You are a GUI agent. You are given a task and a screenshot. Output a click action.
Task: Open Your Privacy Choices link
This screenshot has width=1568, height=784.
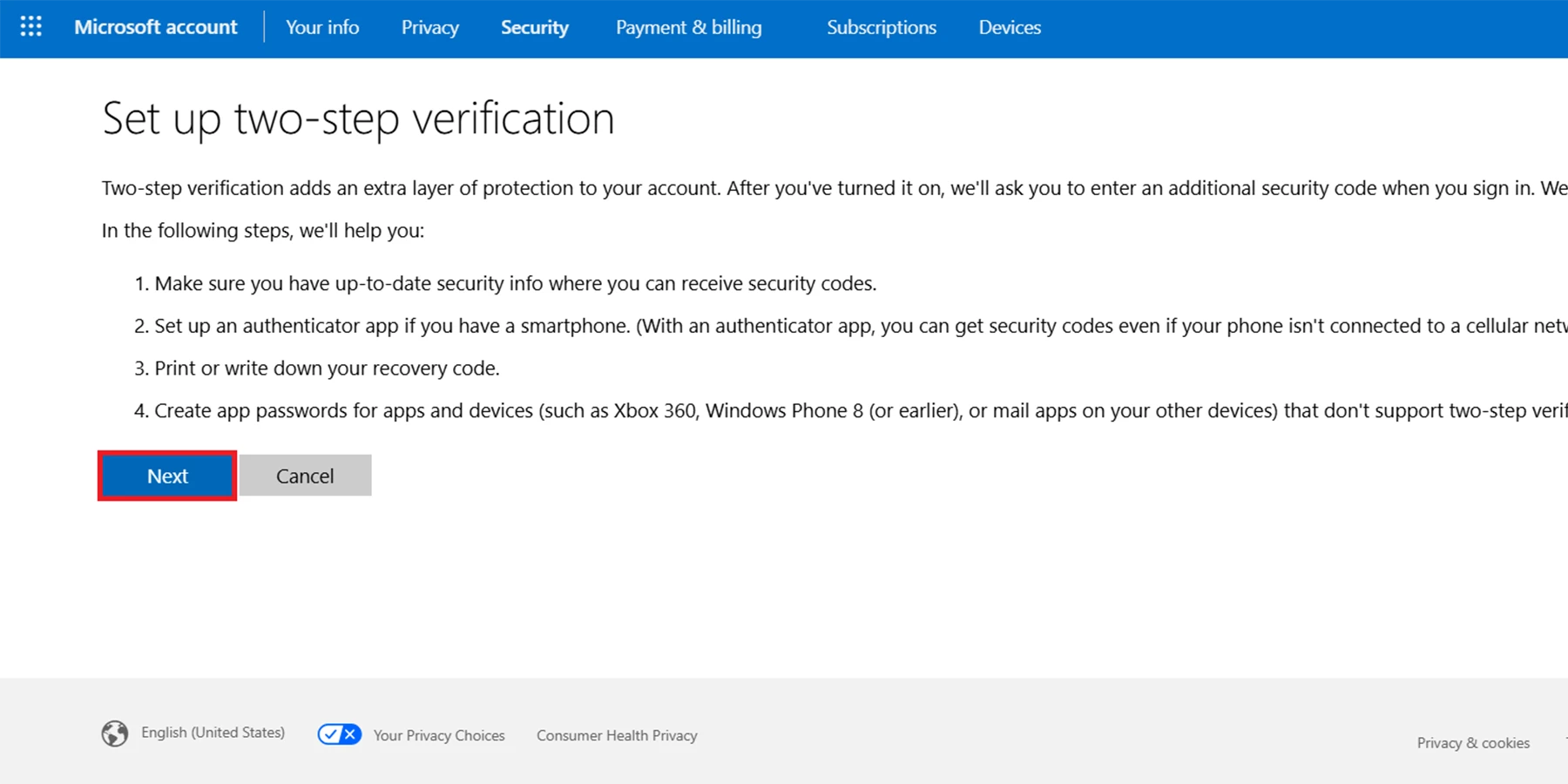[x=439, y=735]
